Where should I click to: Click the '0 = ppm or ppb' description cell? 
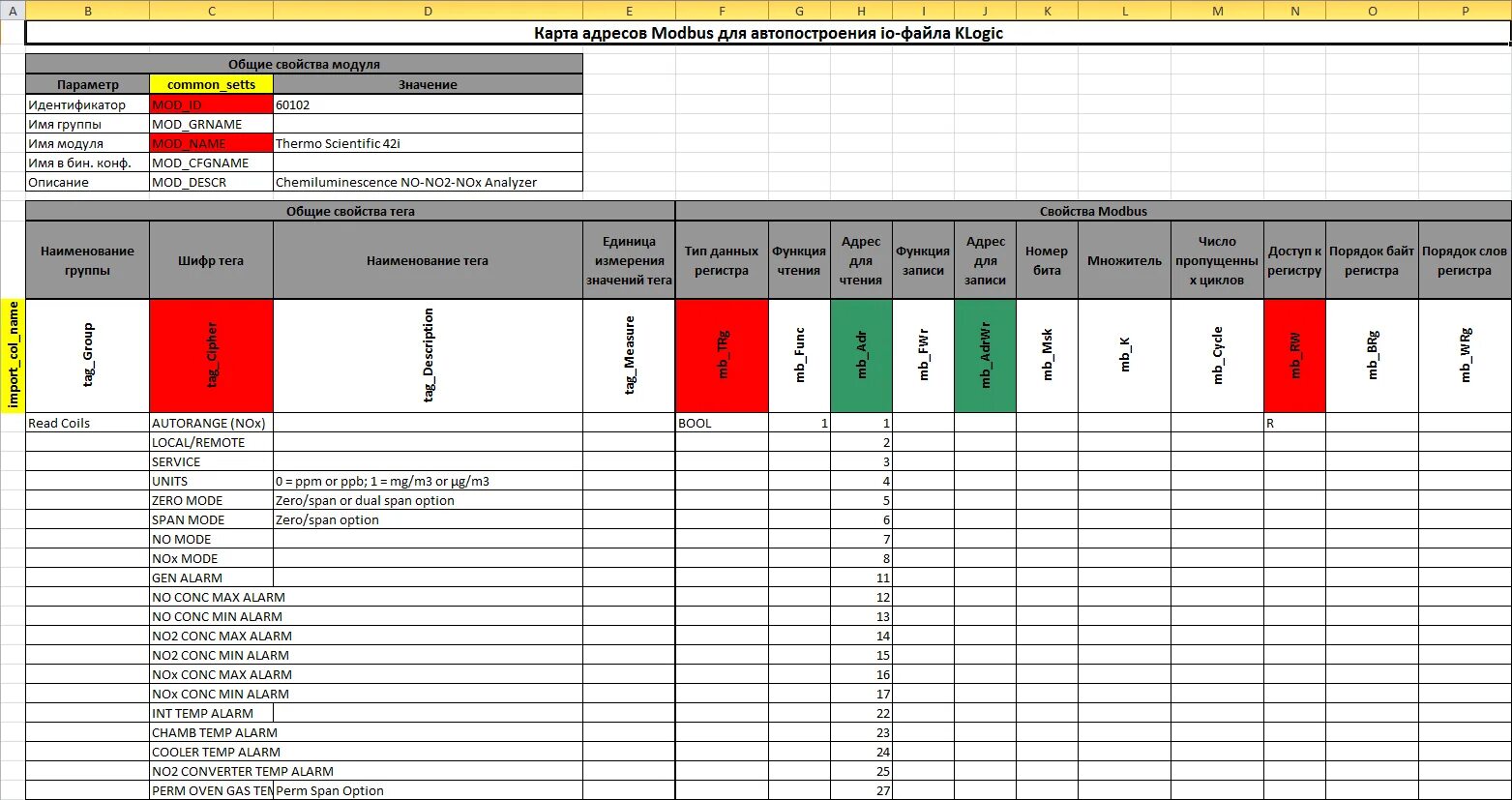tap(429, 482)
